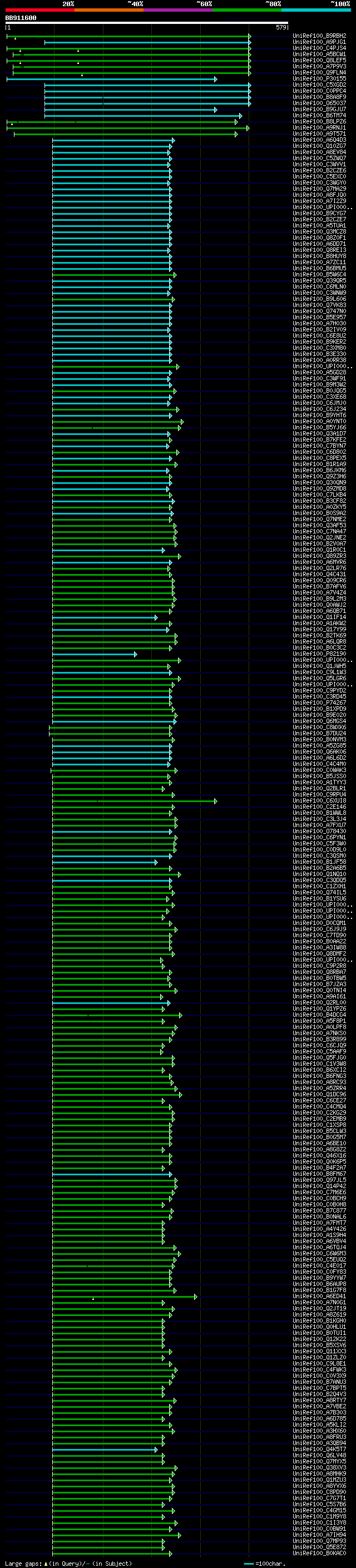The width and height of the screenshot is (356, 1568).
Task: Click the purple ~60% identity color segment
Action: [x=179, y=10]
